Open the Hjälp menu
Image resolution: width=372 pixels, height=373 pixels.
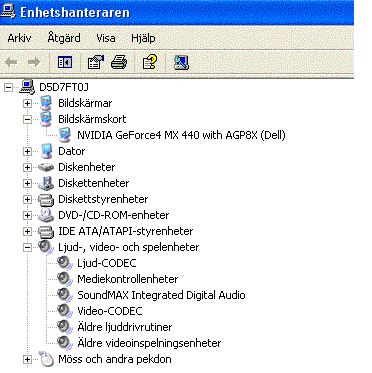click(x=143, y=38)
